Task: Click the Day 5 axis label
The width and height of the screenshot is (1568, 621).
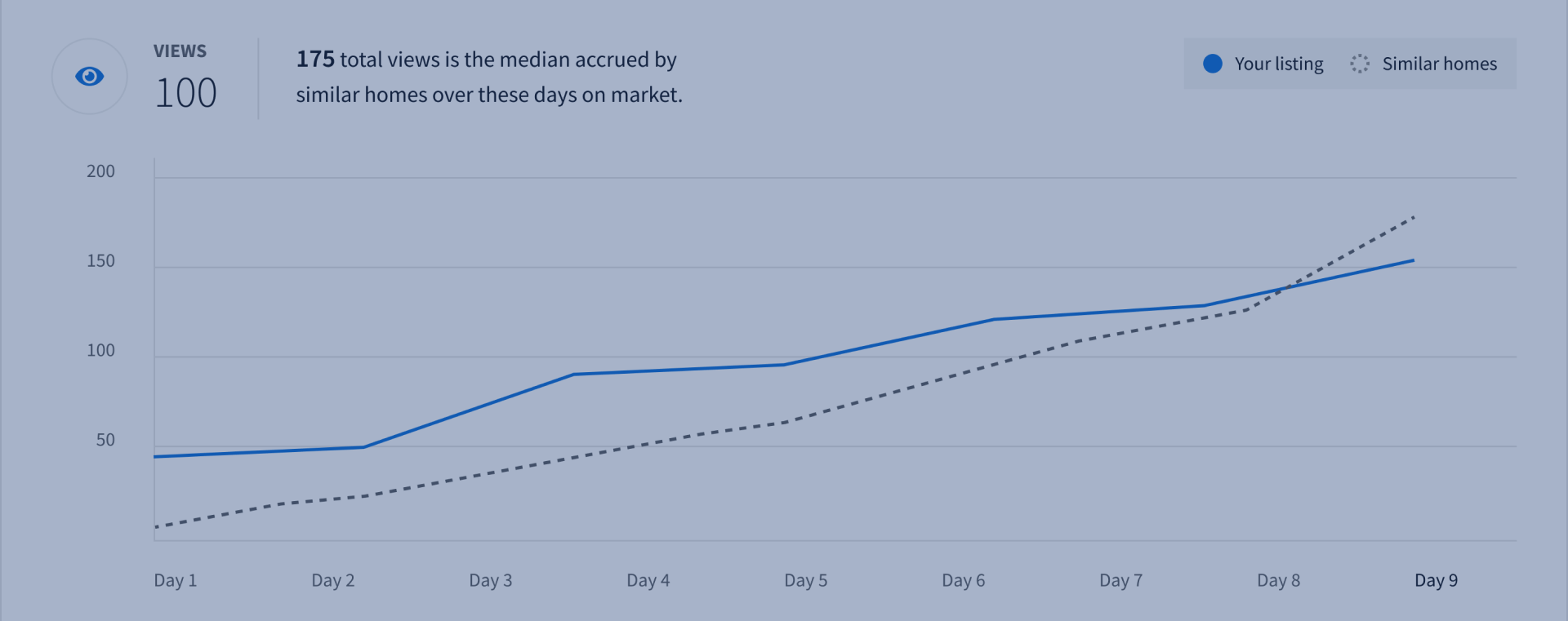Action: (805, 580)
